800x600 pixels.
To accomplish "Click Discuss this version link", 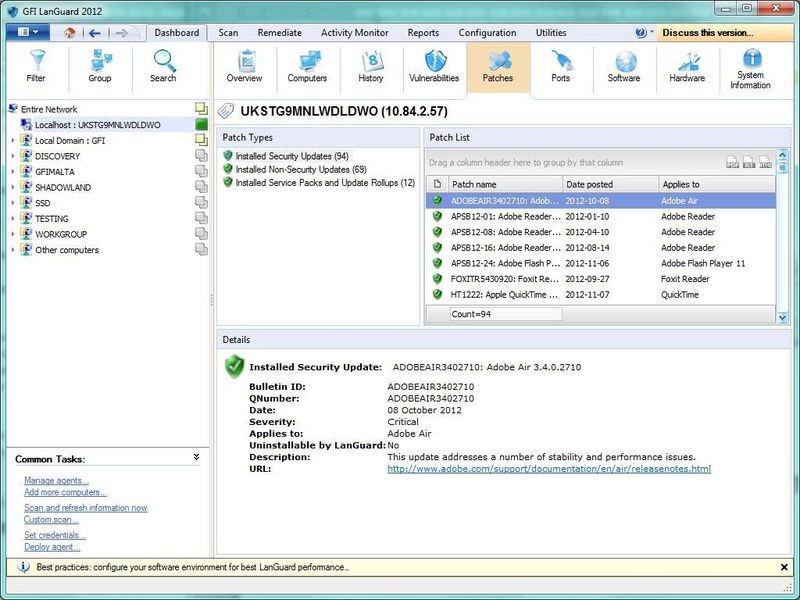I will [708, 33].
